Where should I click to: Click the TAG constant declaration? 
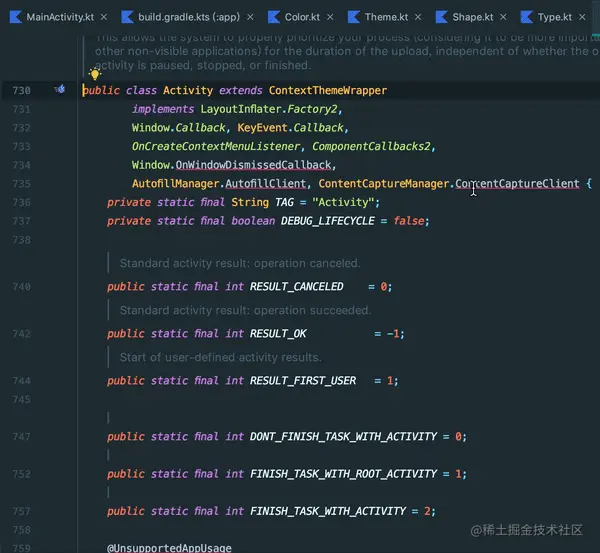pyautogui.click(x=284, y=202)
